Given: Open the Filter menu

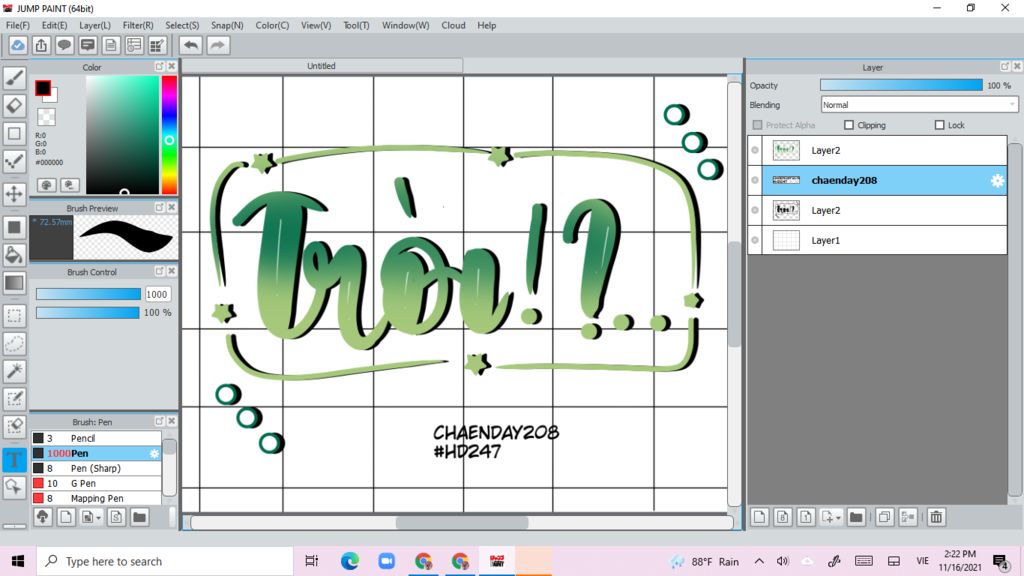Looking at the screenshot, I should [138, 25].
